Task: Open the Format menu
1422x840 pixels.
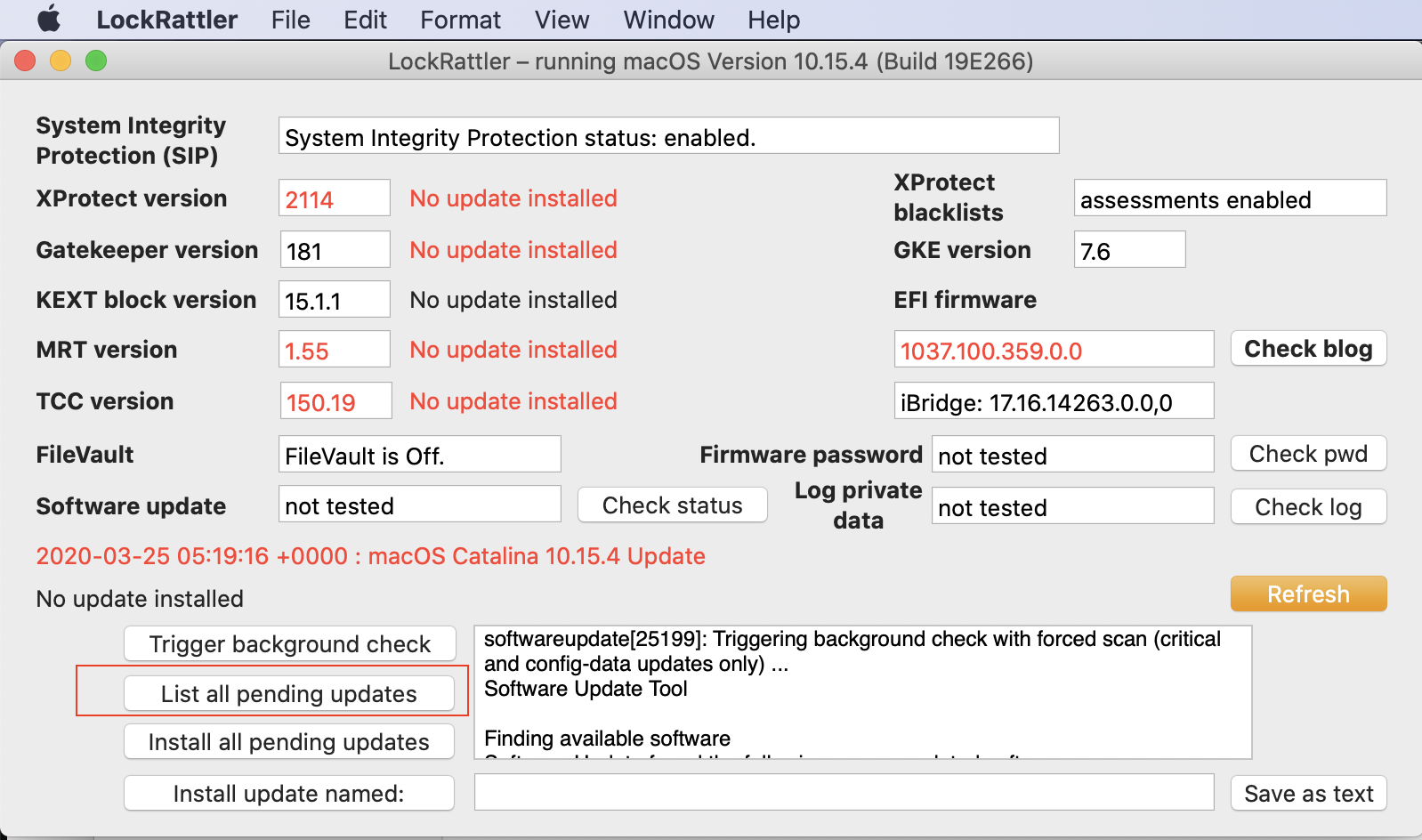Action: point(460,20)
